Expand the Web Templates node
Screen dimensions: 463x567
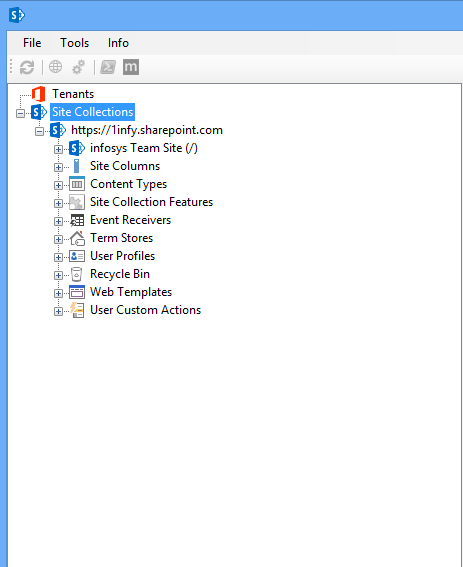click(58, 293)
